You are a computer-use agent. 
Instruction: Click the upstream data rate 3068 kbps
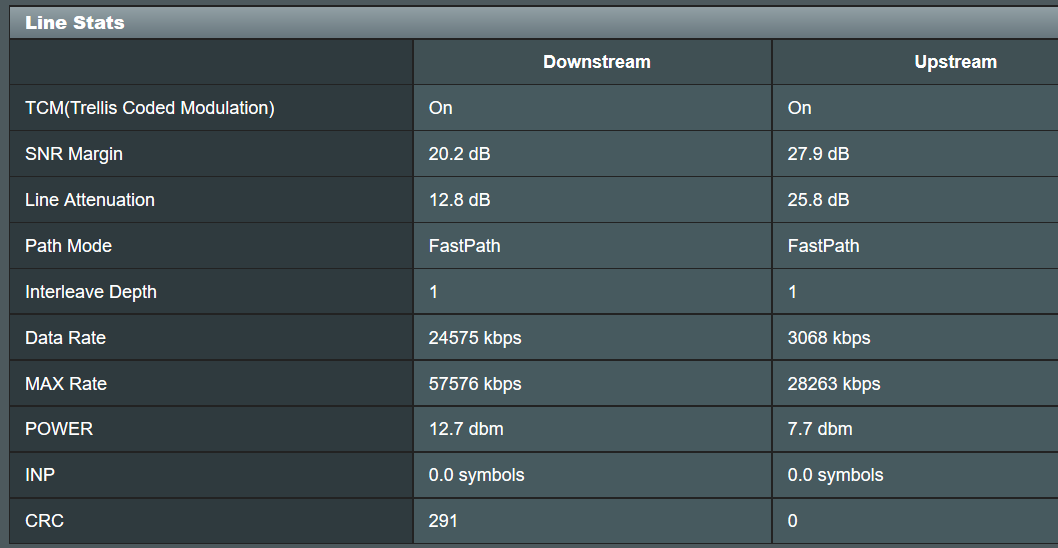pyautogui.click(x=829, y=337)
